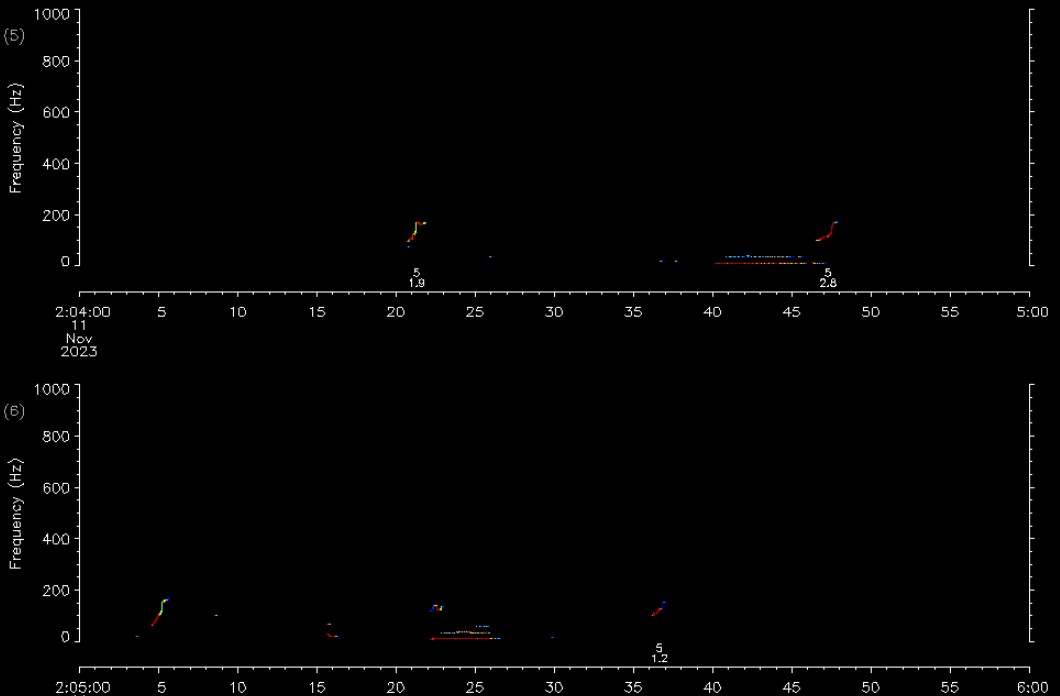Select the 'Frequency (Hz)' axis title of panel 5
This screenshot has height=696, width=1060.
(x=16, y=139)
